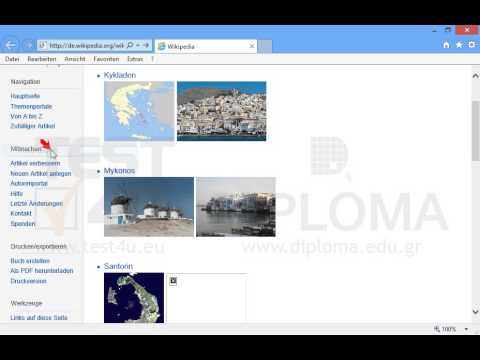Screen dimensions: 480x360
Task: Open the Kykladen article link
Action: 120,75
